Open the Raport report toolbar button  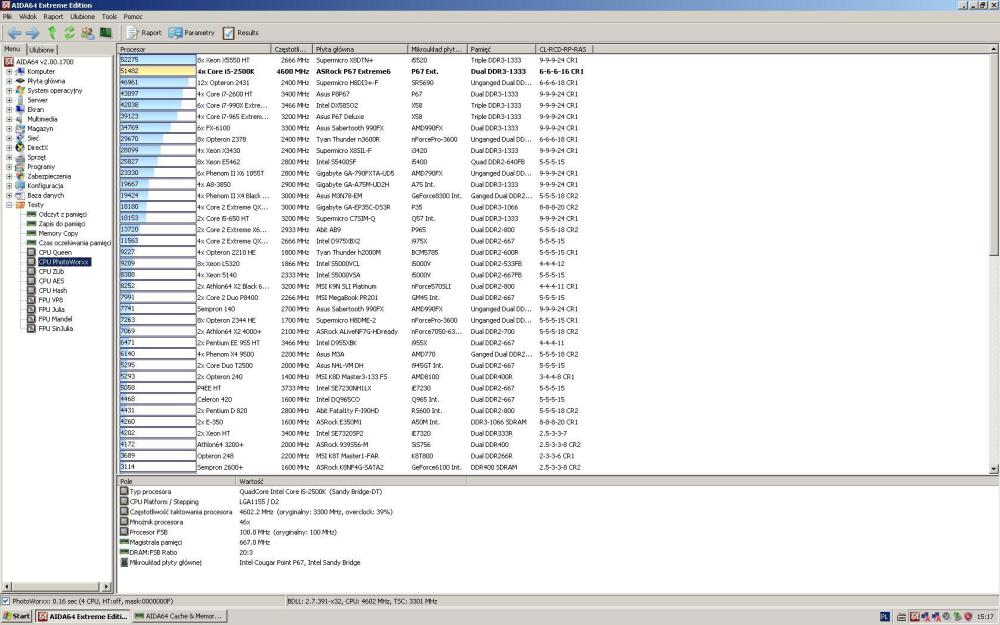[145, 33]
